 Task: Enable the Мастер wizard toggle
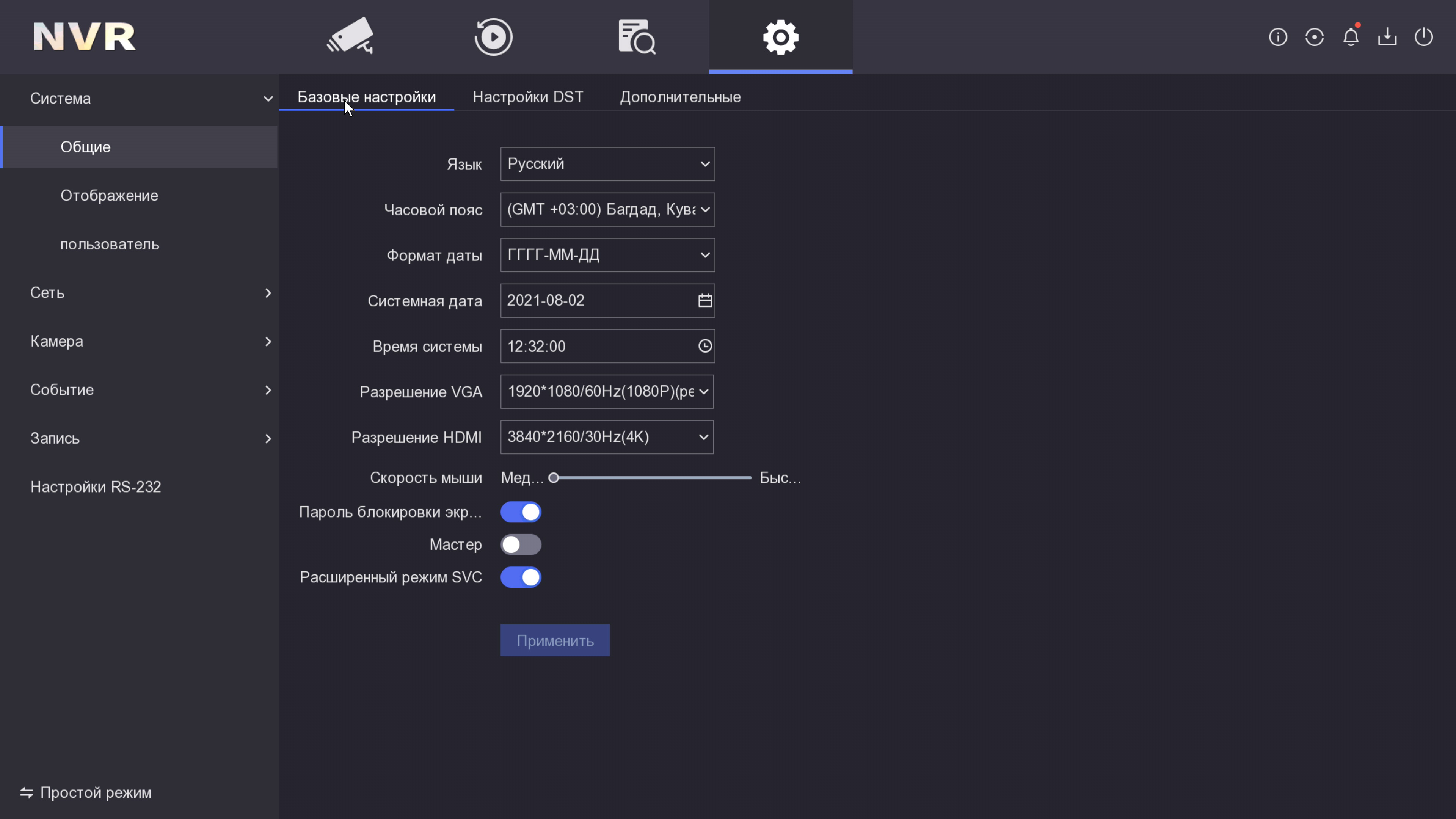(521, 545)
